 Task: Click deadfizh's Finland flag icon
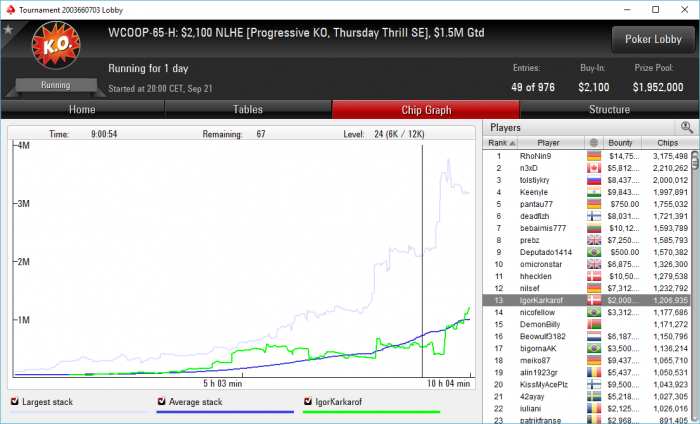point(594,216)
